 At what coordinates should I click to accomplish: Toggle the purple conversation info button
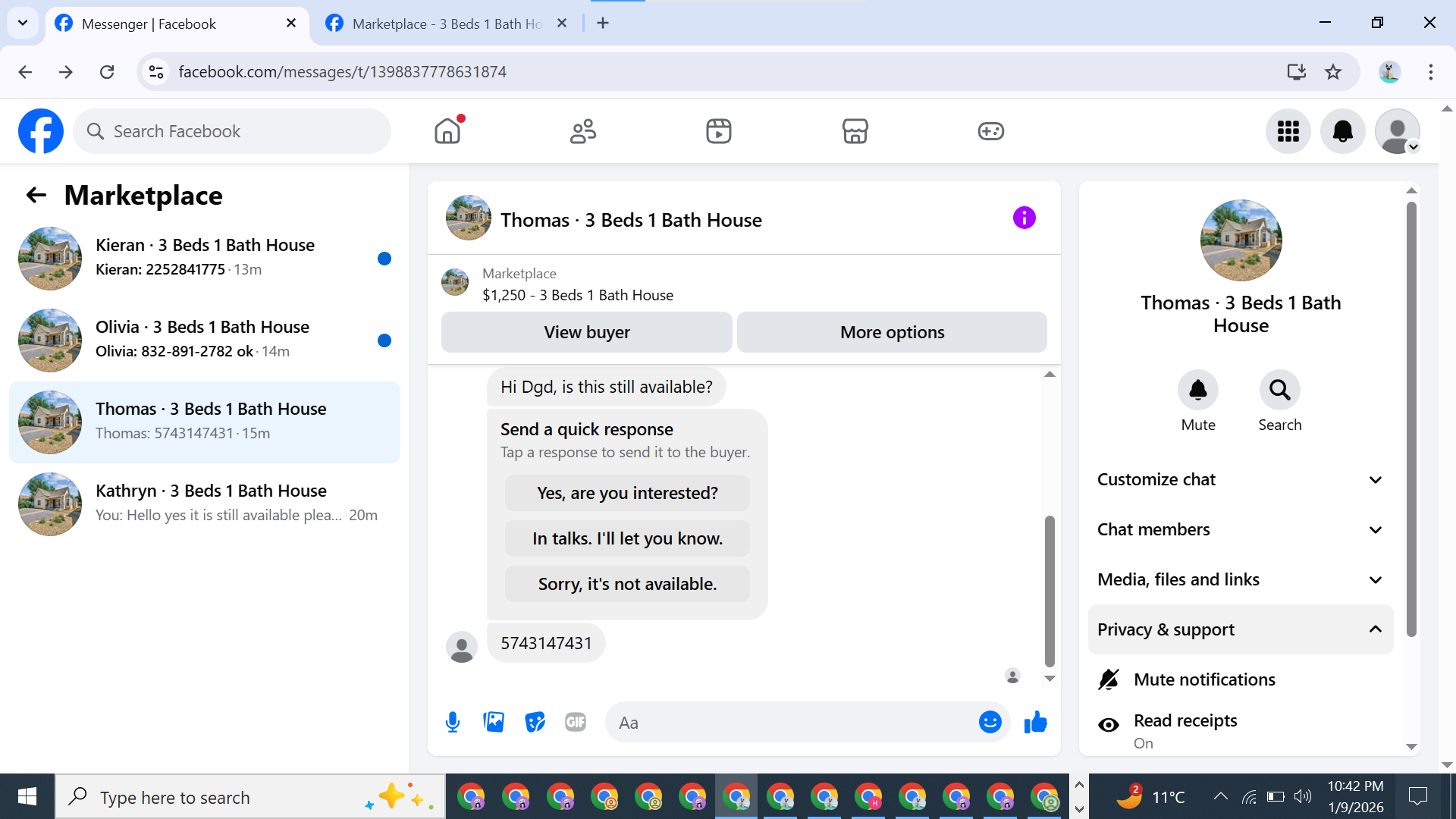click(1024, 218)
